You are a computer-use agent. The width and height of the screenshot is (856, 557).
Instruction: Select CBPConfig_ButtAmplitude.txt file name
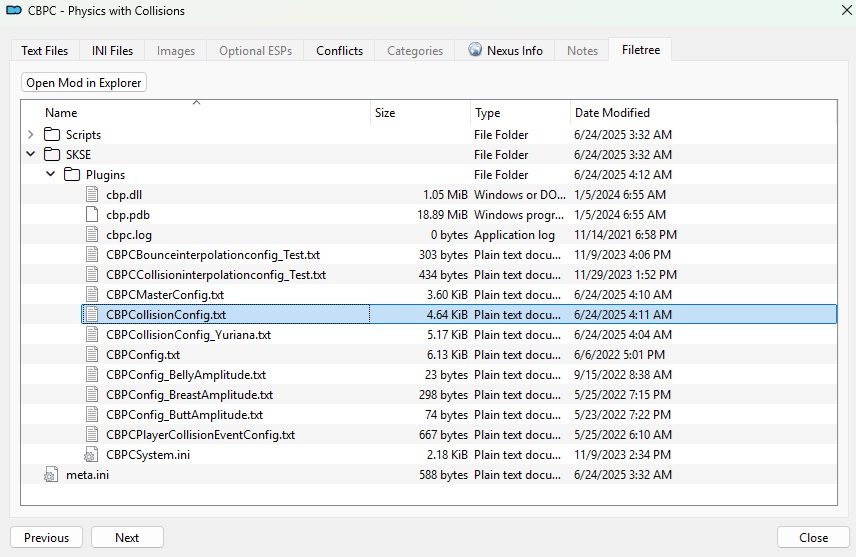(185, 415)
